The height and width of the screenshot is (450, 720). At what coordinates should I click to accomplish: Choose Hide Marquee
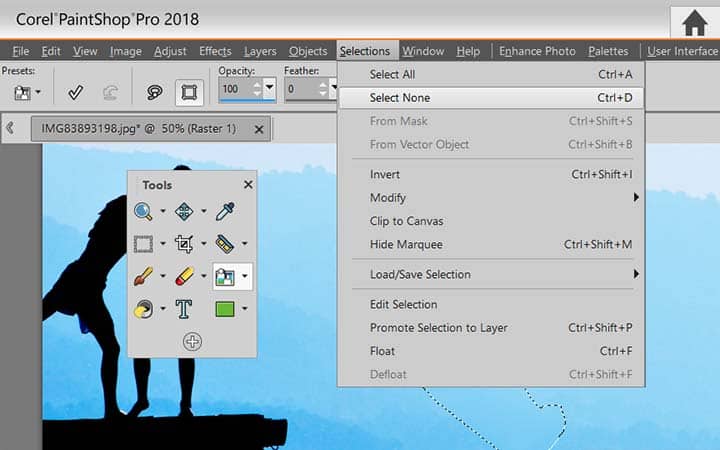tap(491, 245)
